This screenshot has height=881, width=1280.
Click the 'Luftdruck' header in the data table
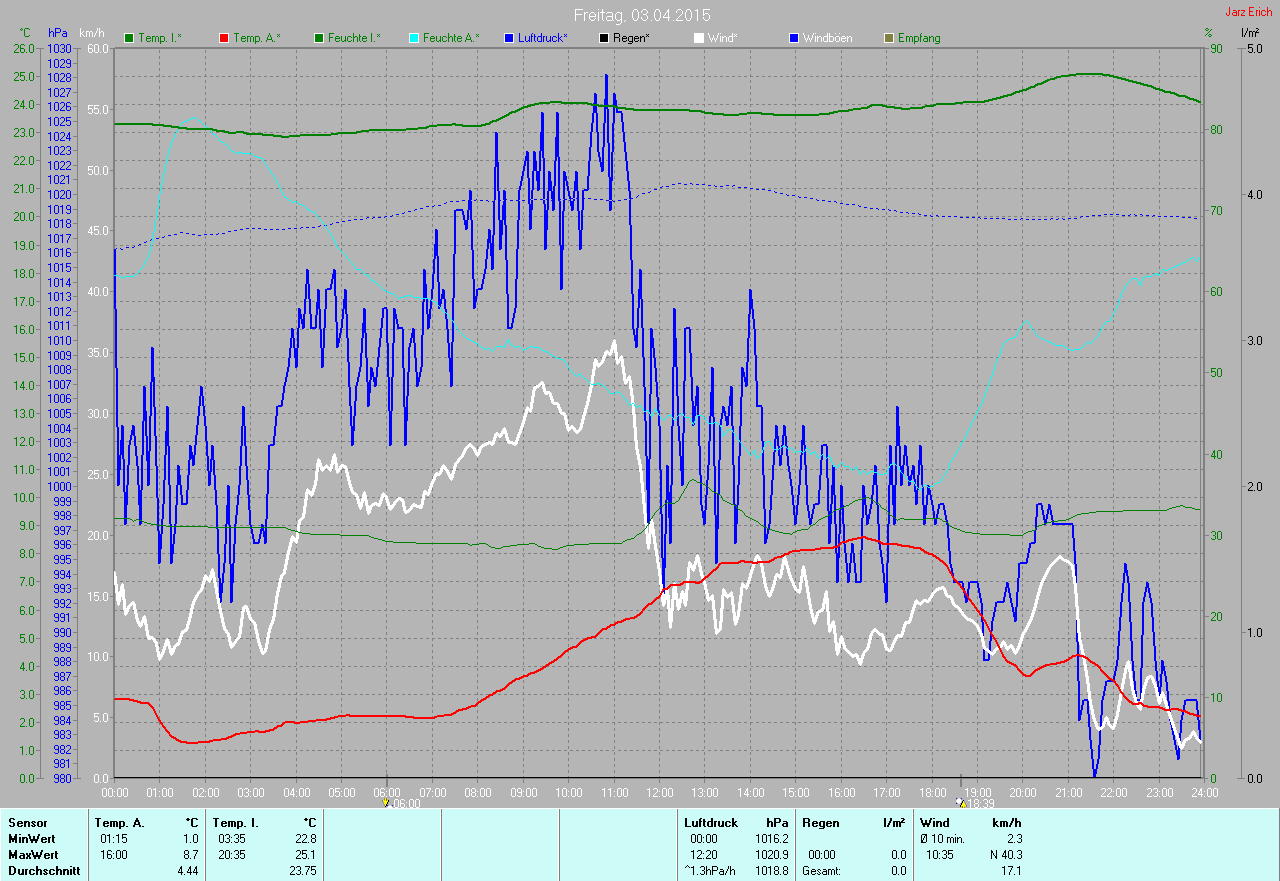[x=711, y=823]
